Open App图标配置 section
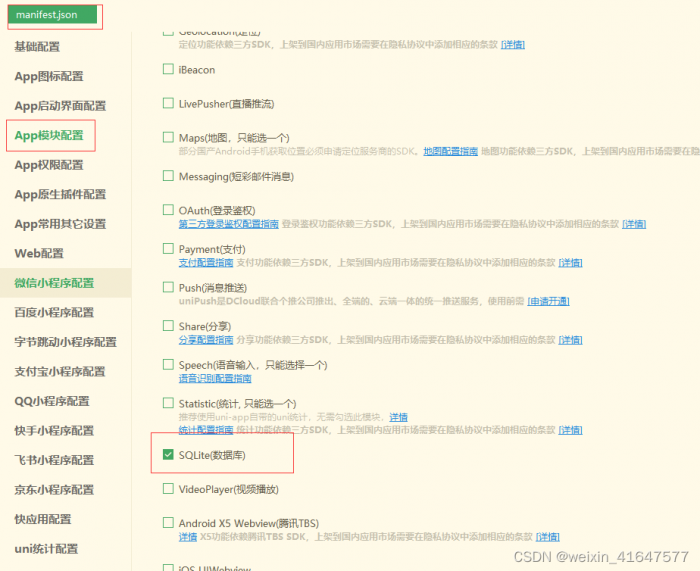 click(49, 76)
